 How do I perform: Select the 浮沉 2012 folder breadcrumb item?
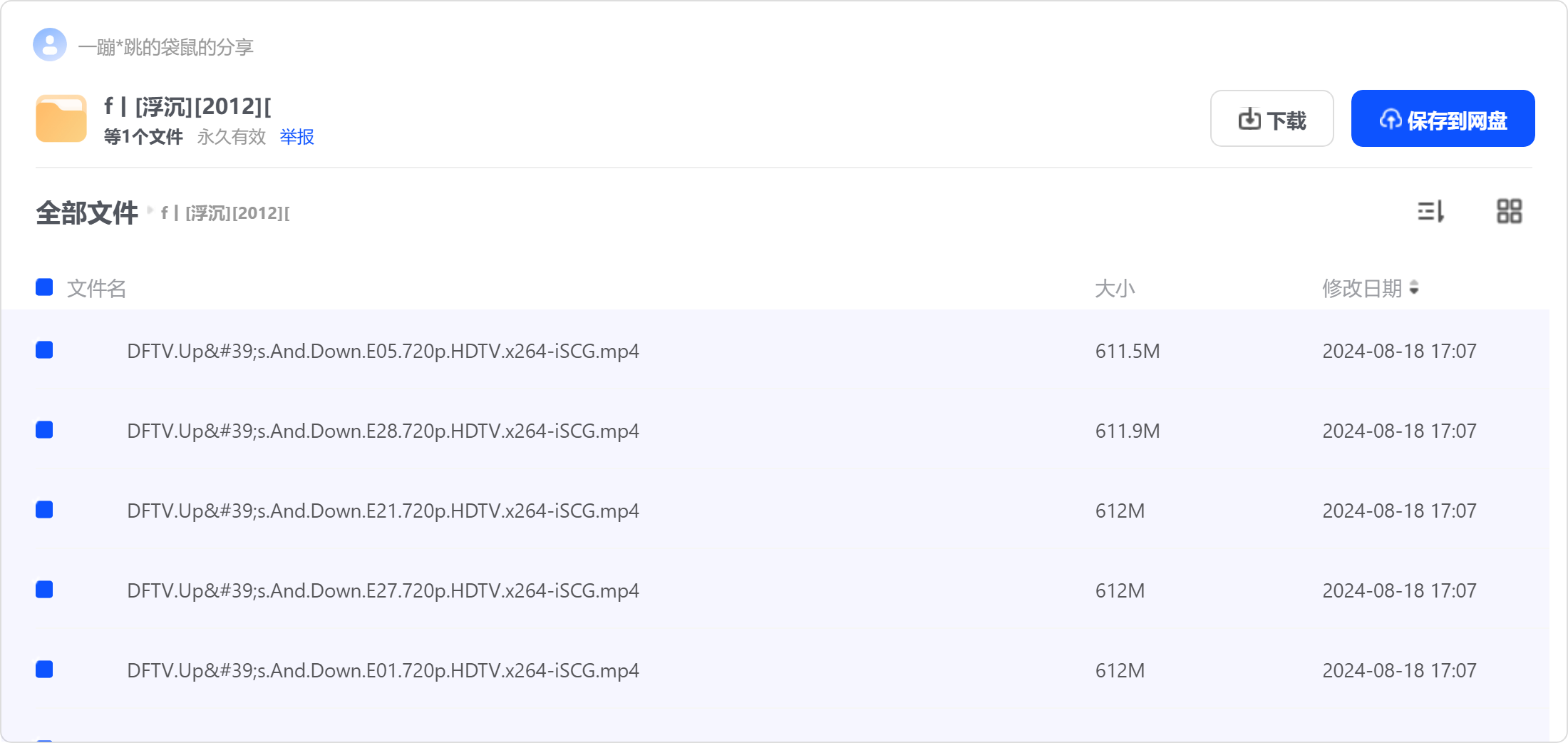(225, 212)
